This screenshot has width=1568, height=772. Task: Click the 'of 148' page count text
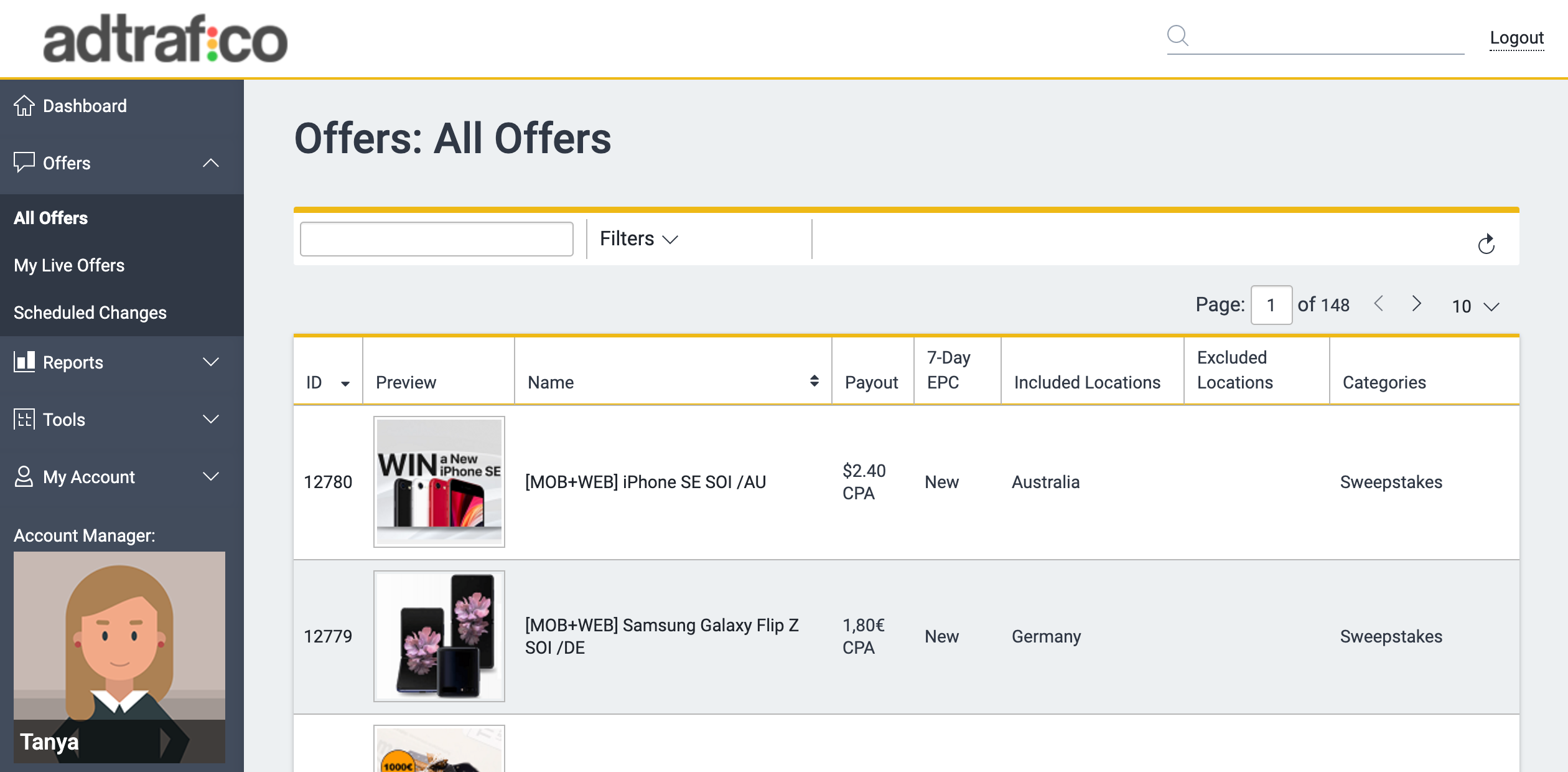tap(1323, 304)
